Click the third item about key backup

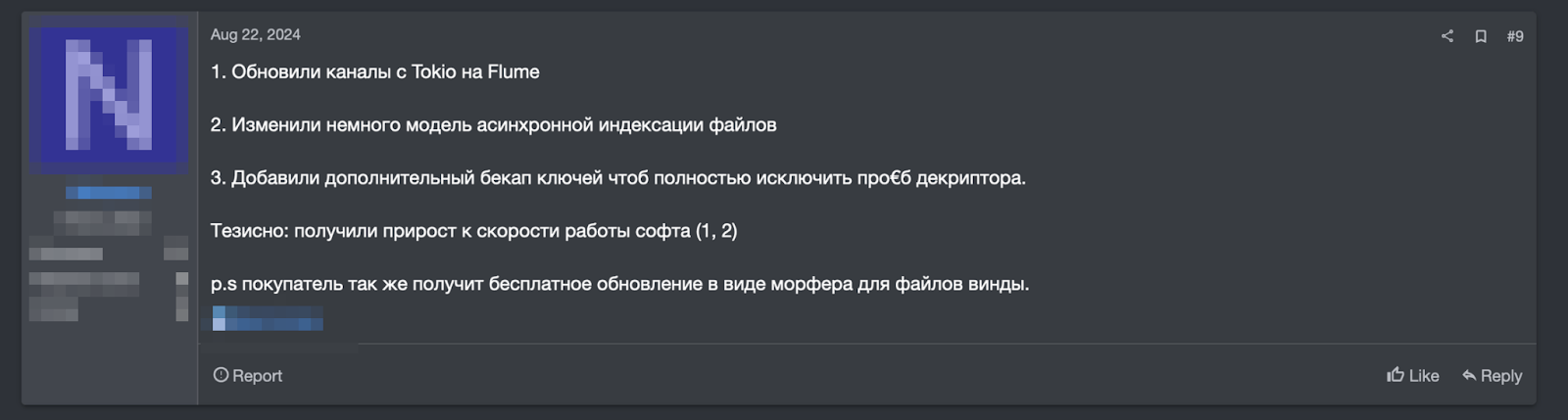click(617, 178)
